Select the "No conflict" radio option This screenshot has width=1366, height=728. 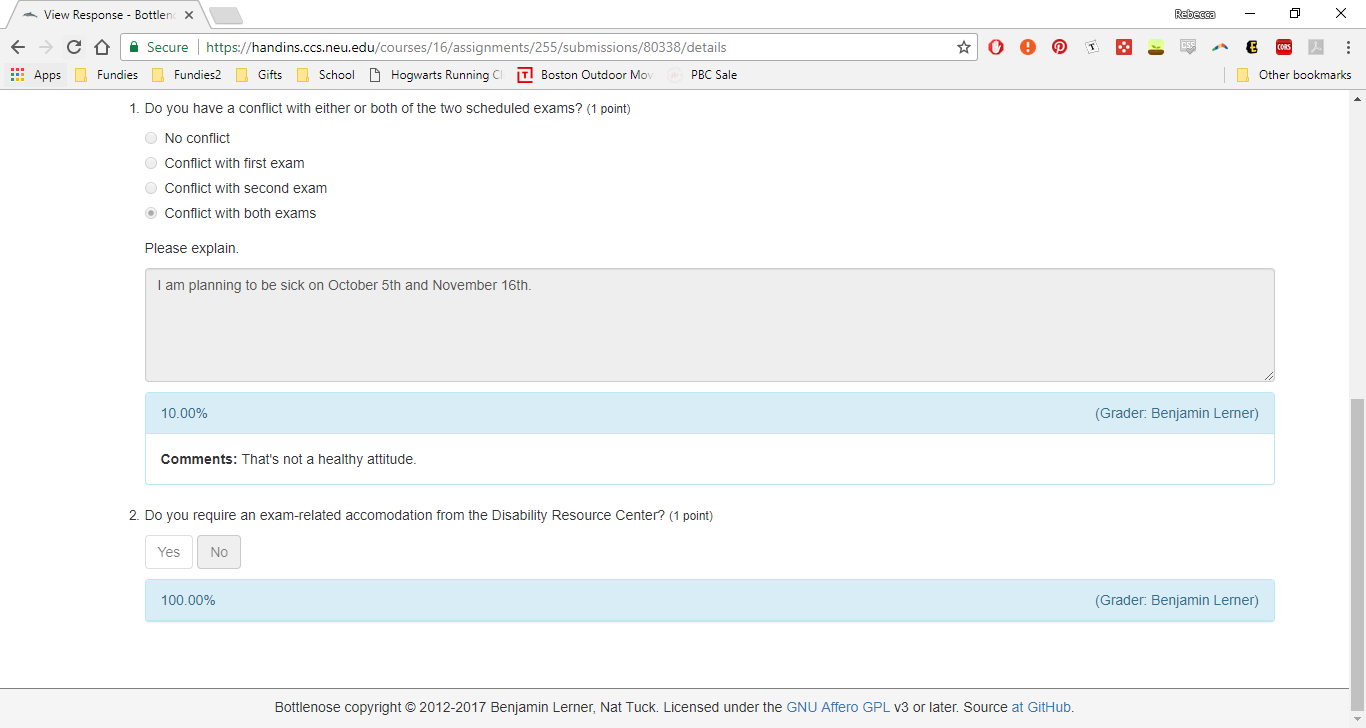(x=151, y=138)
